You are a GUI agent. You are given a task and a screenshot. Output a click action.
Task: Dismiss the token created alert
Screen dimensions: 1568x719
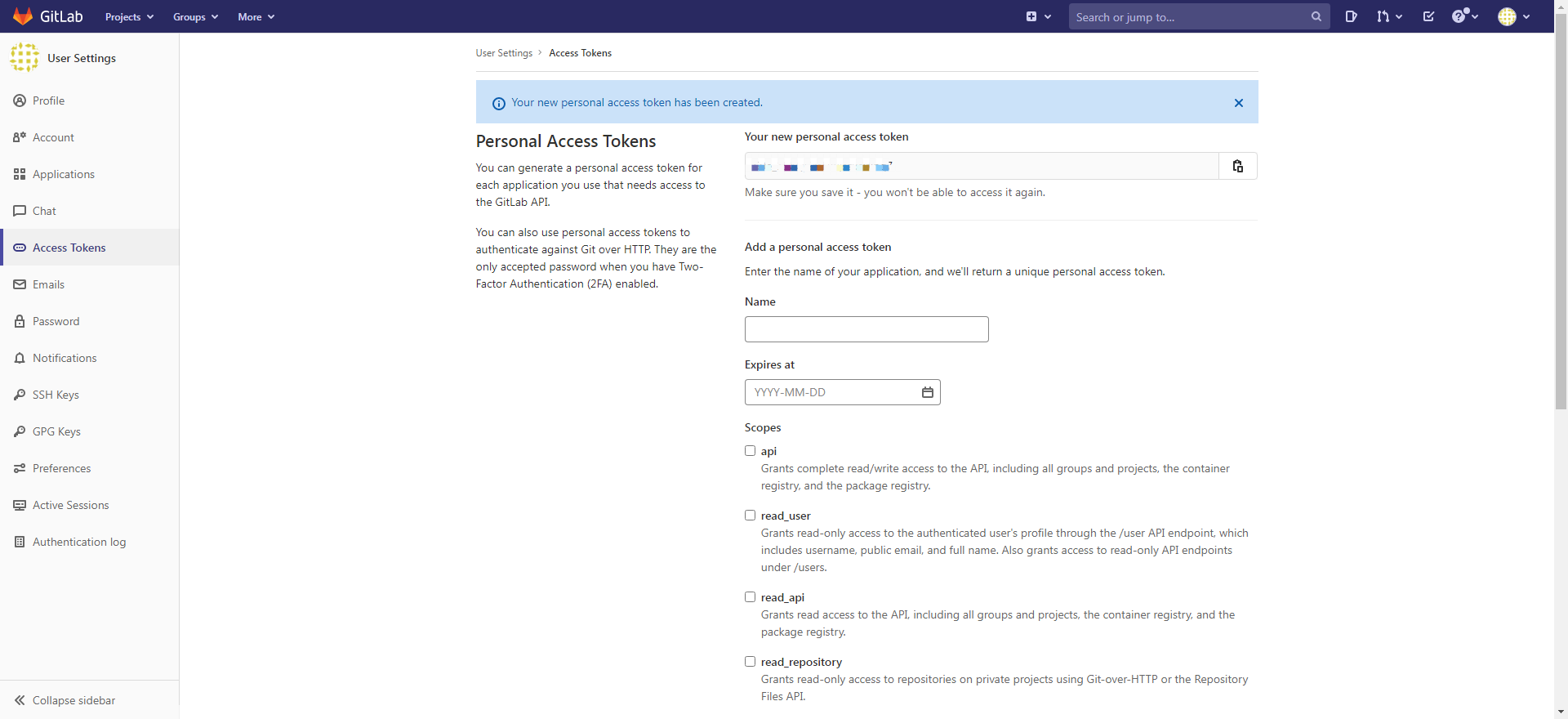point(1238,103)
